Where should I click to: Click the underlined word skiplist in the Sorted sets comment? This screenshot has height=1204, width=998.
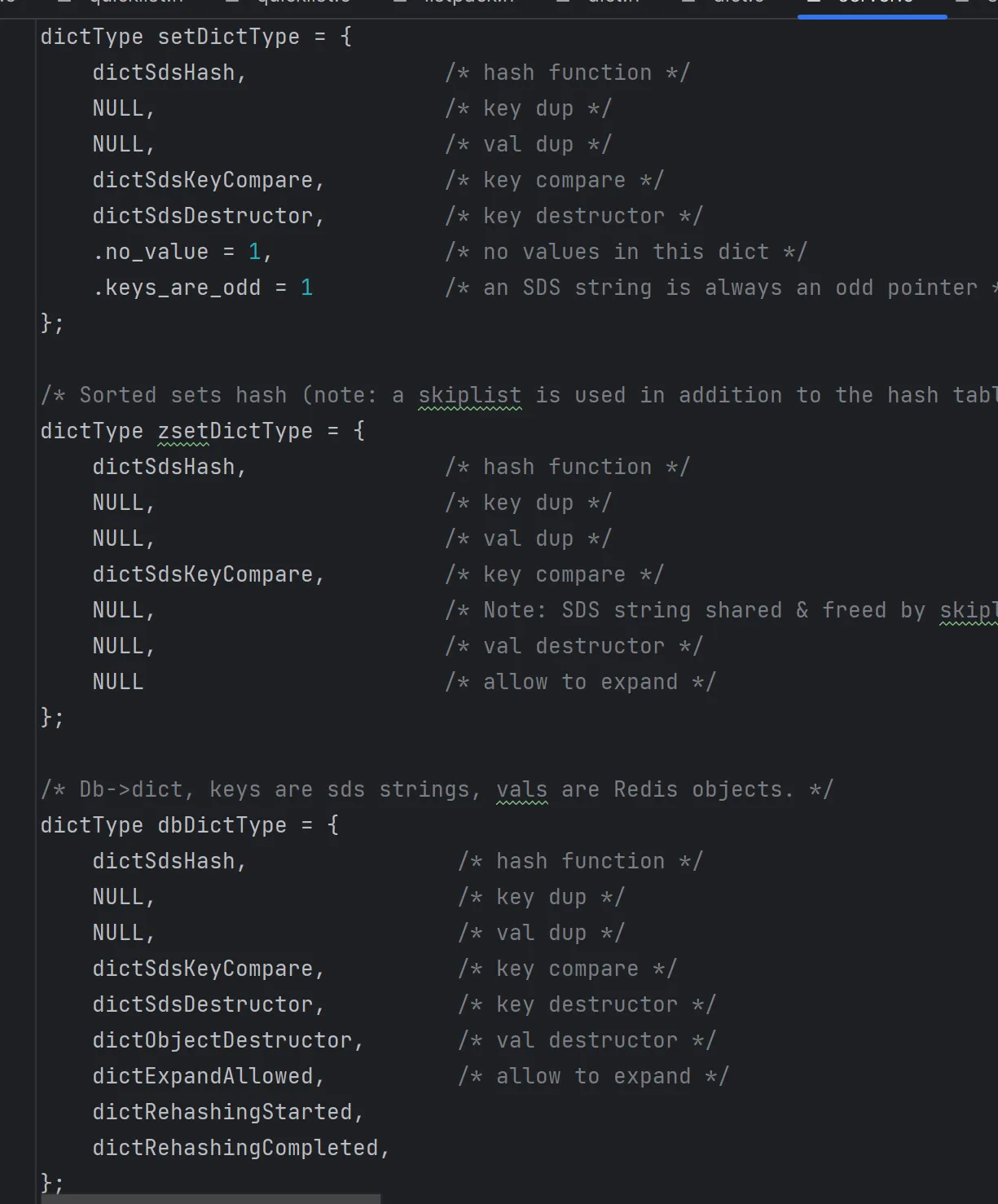[x=469, y=395]
